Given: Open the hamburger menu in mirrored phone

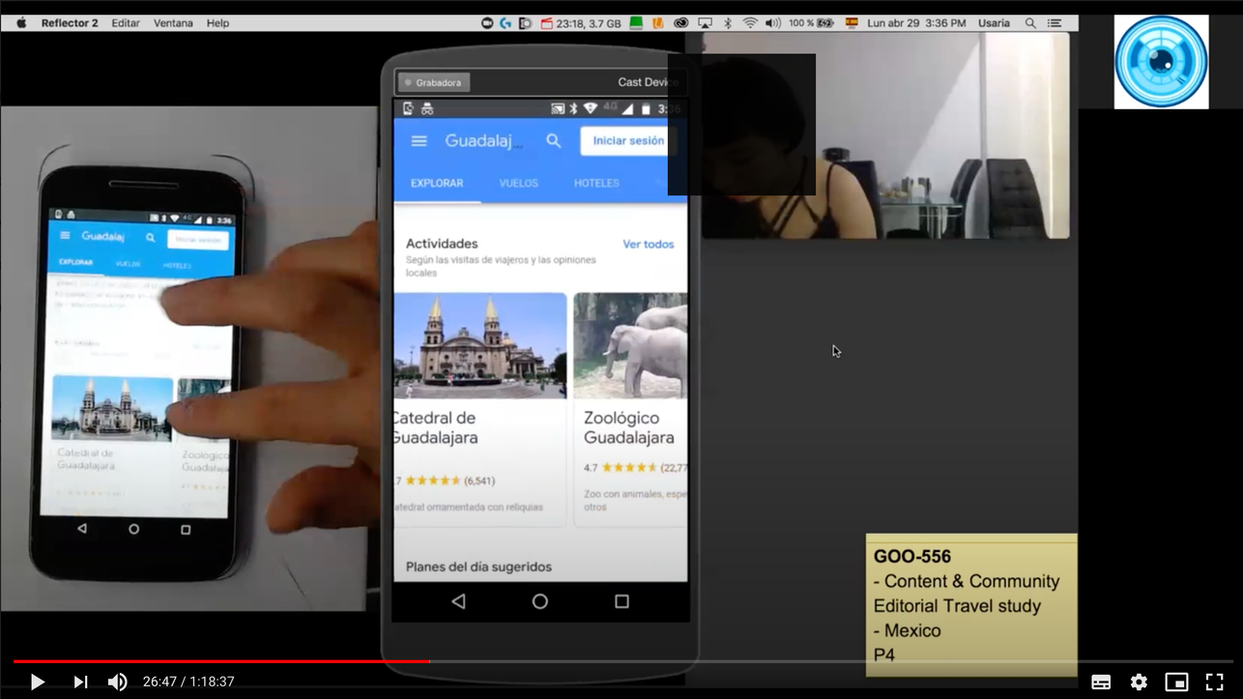Looking at the screenshot, I should pos(419,141).
